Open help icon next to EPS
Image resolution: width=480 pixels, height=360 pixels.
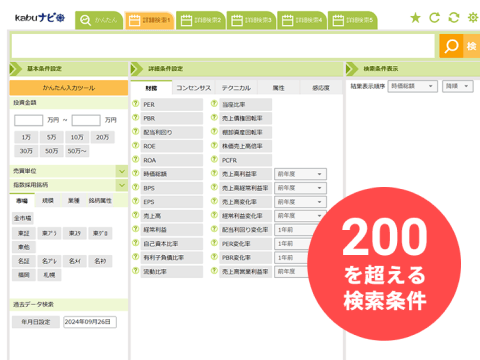pyautogui.click(x=135, y=201)
